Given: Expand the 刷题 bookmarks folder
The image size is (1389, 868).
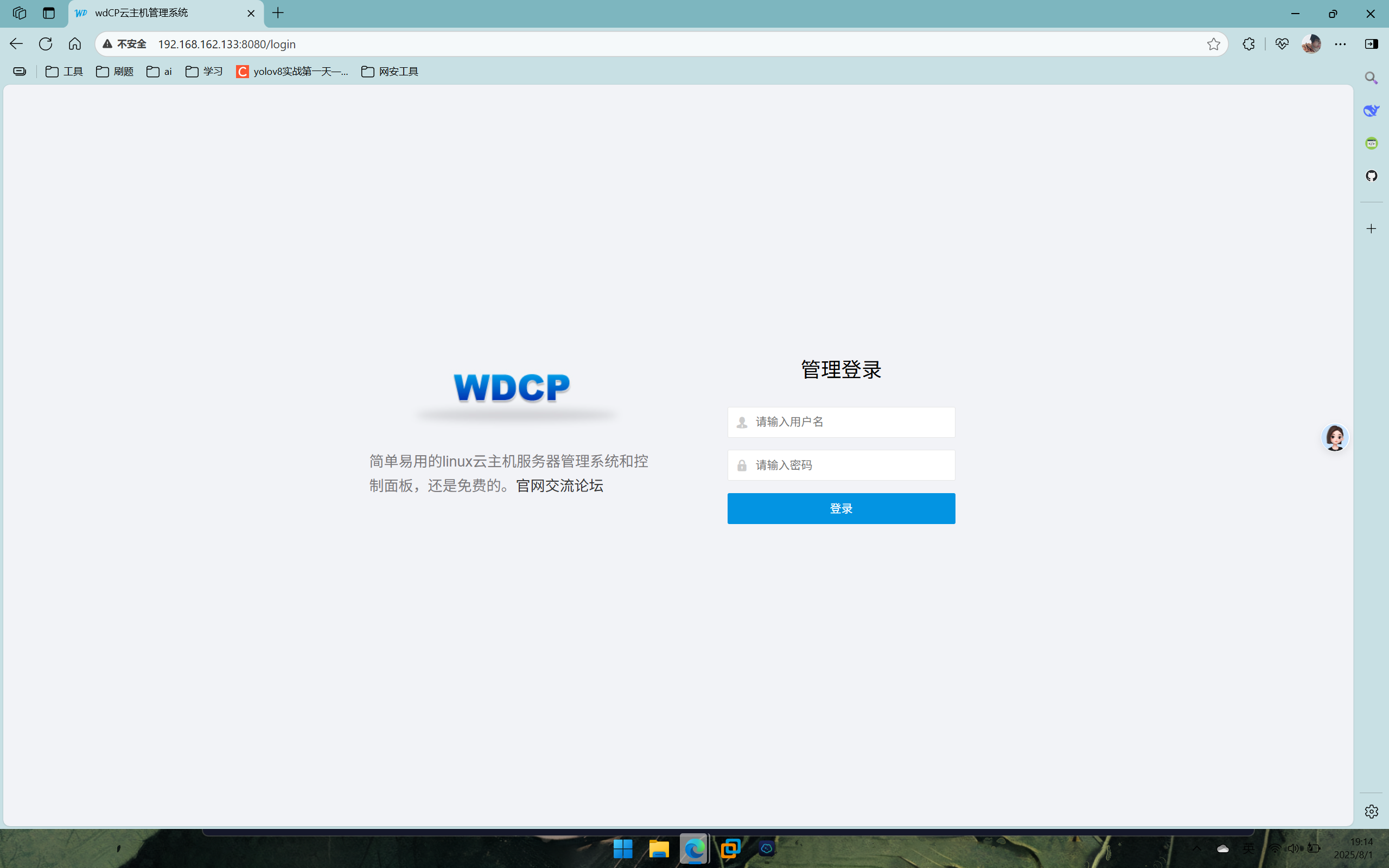Looking at the screenshot, I should [x=123, y=71].
